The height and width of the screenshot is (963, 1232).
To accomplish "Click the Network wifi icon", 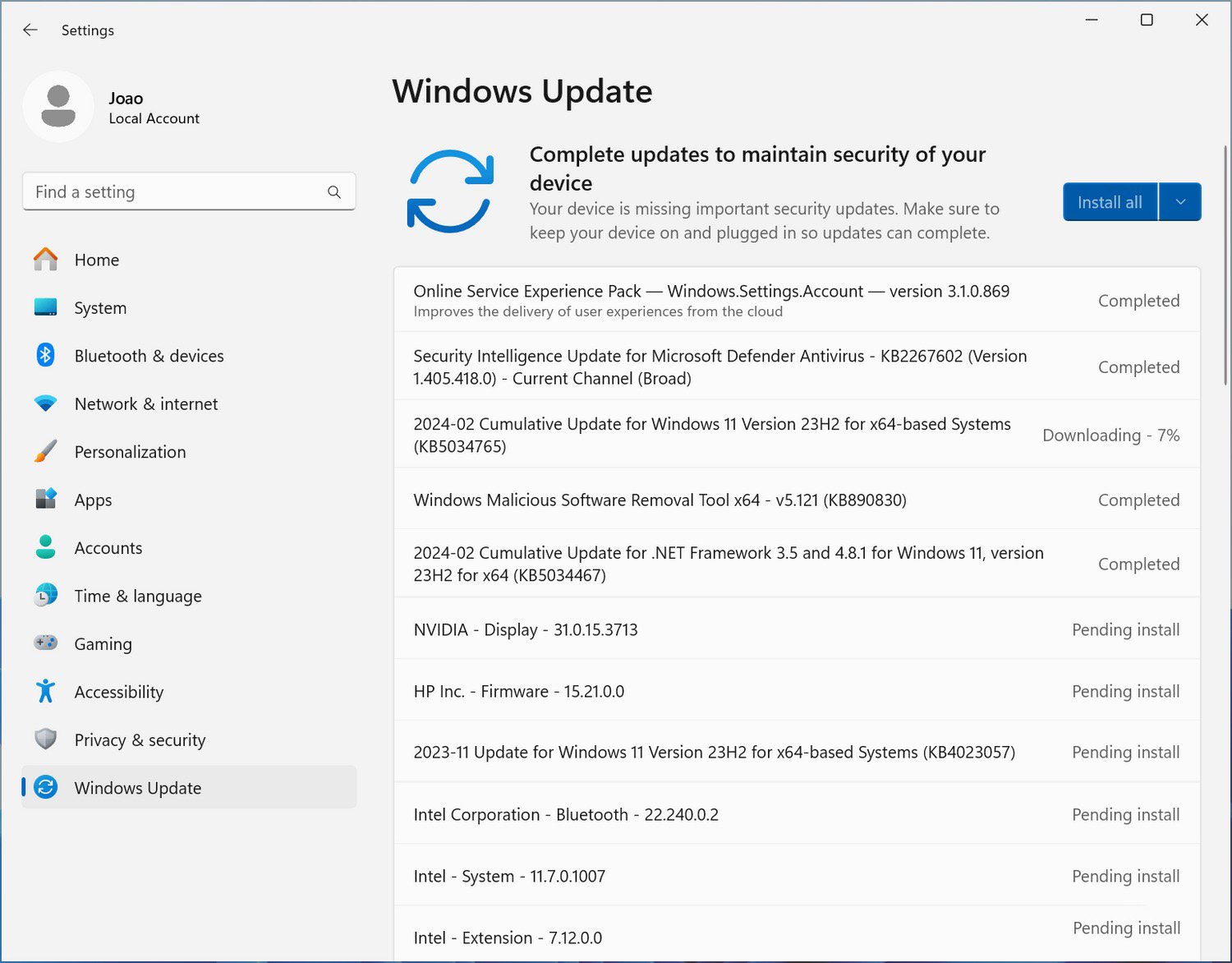I will (x=46, y=403).
